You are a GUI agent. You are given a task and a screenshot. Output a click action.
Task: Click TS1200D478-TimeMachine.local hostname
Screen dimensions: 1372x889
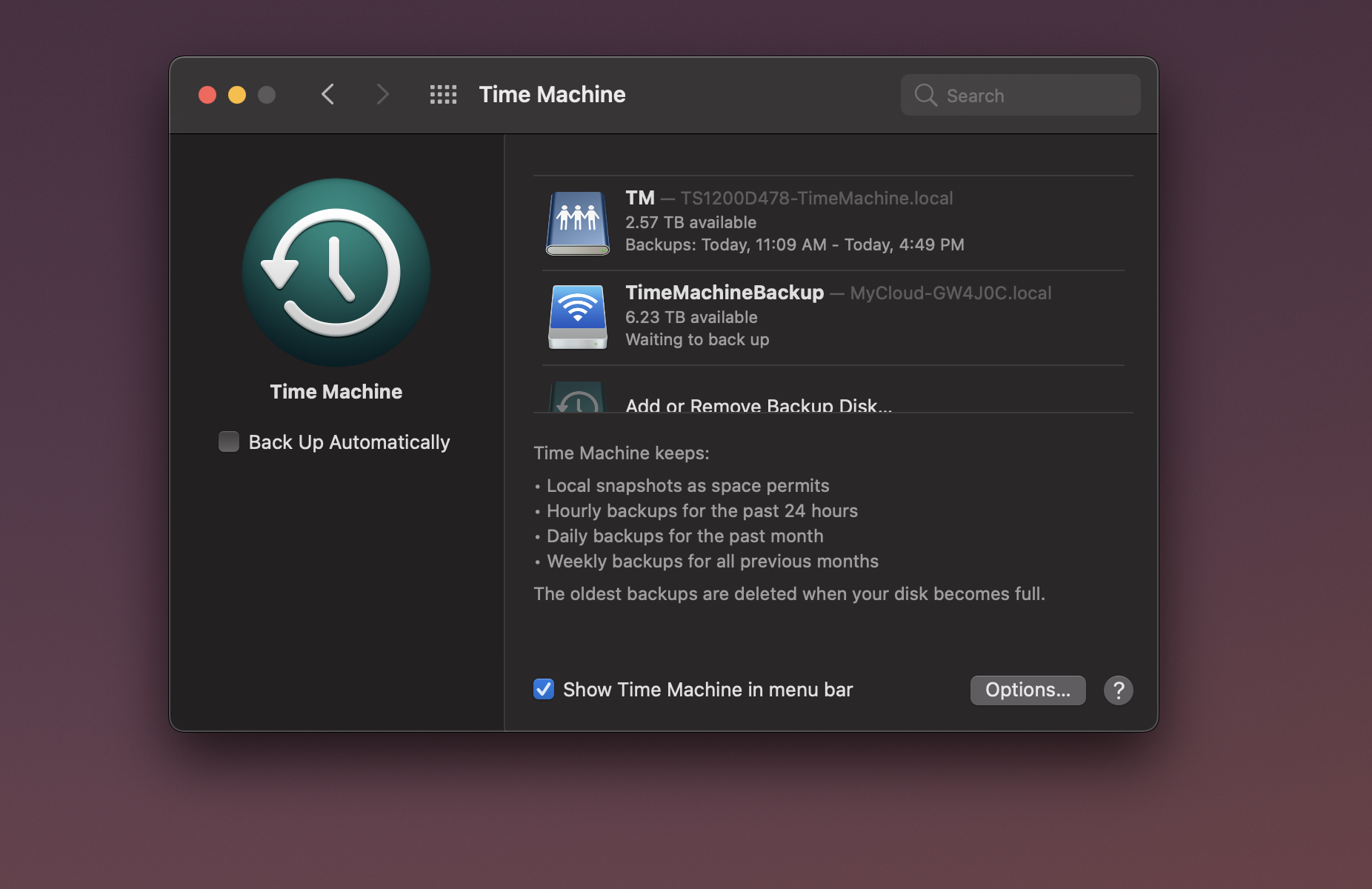pos(816,198)
